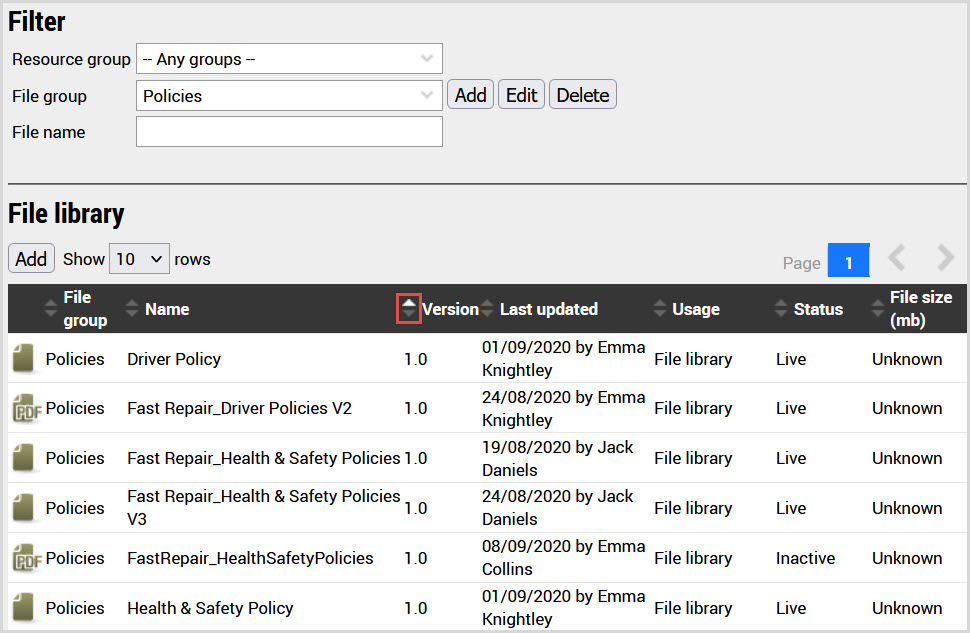Sort by Usage column arrows
970x633 pixels.
click(659, 309)
